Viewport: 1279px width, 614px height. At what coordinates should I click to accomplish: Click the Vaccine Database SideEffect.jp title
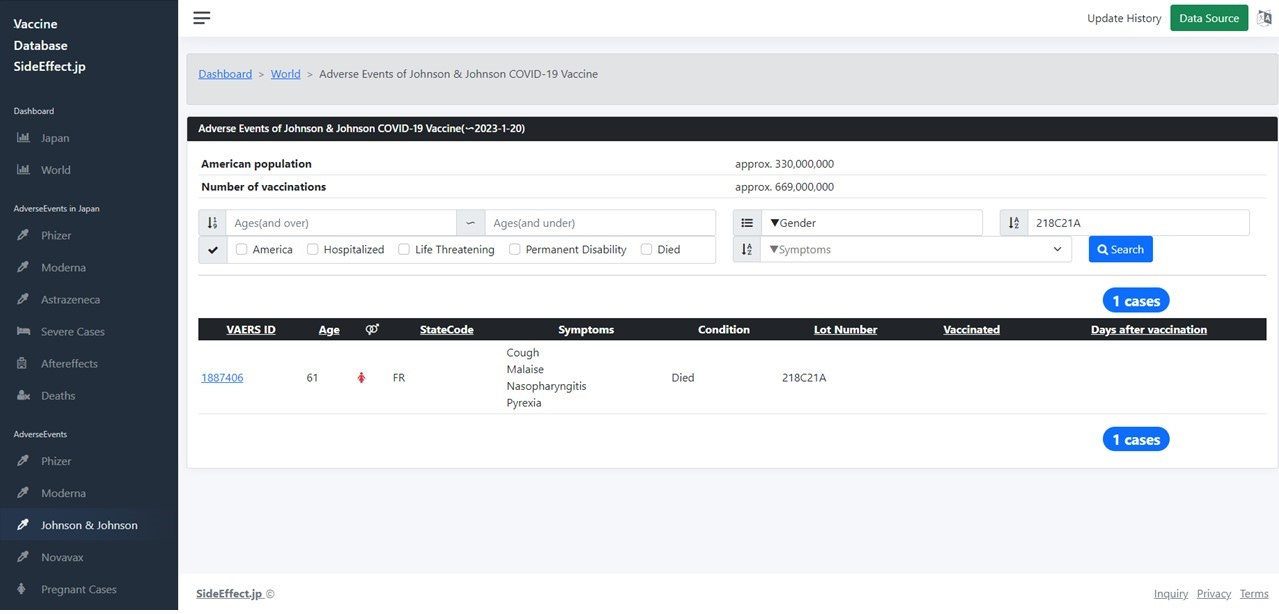click(50, 45)
